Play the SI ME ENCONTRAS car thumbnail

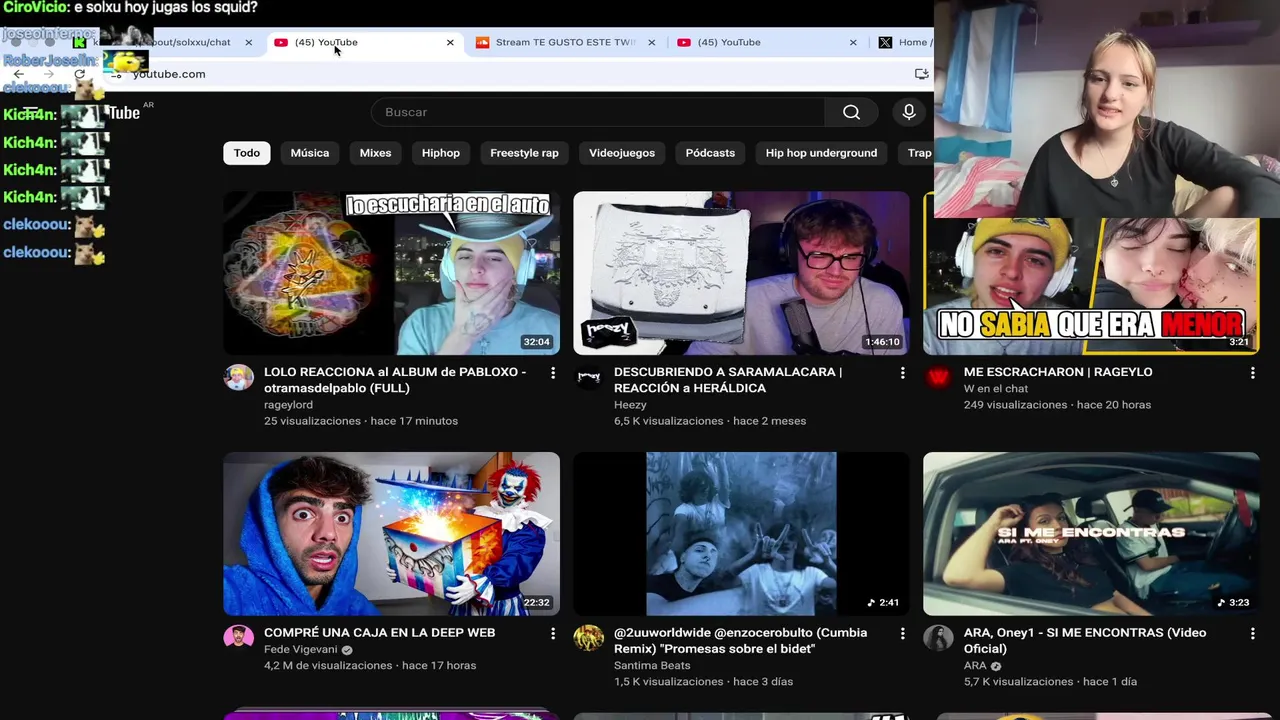click(x=1091, y=534)
